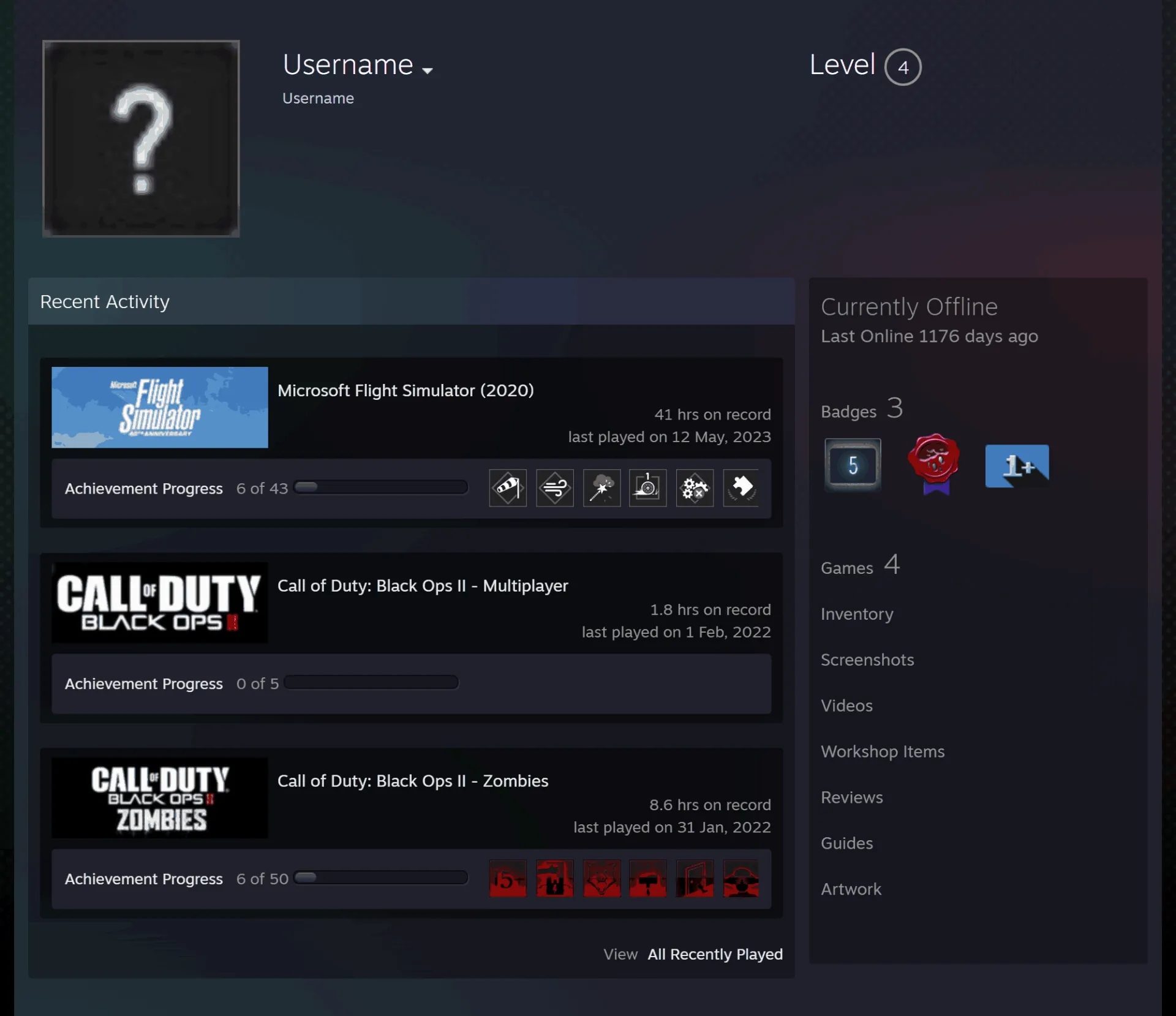Click the red tower Zombies achievement icon
Screen dimensions: 1176x1016
coord(555,879)
